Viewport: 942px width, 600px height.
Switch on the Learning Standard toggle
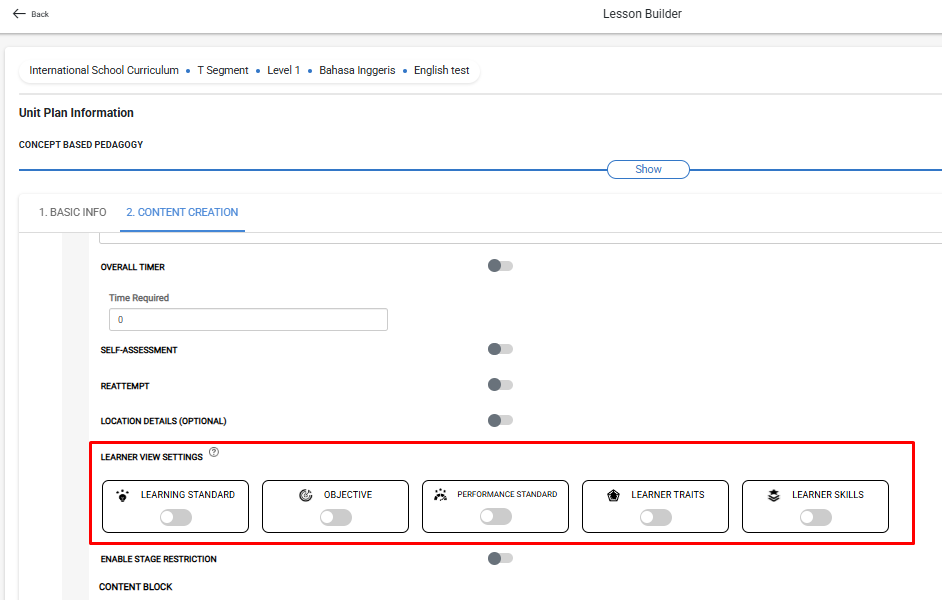(176, 517)
